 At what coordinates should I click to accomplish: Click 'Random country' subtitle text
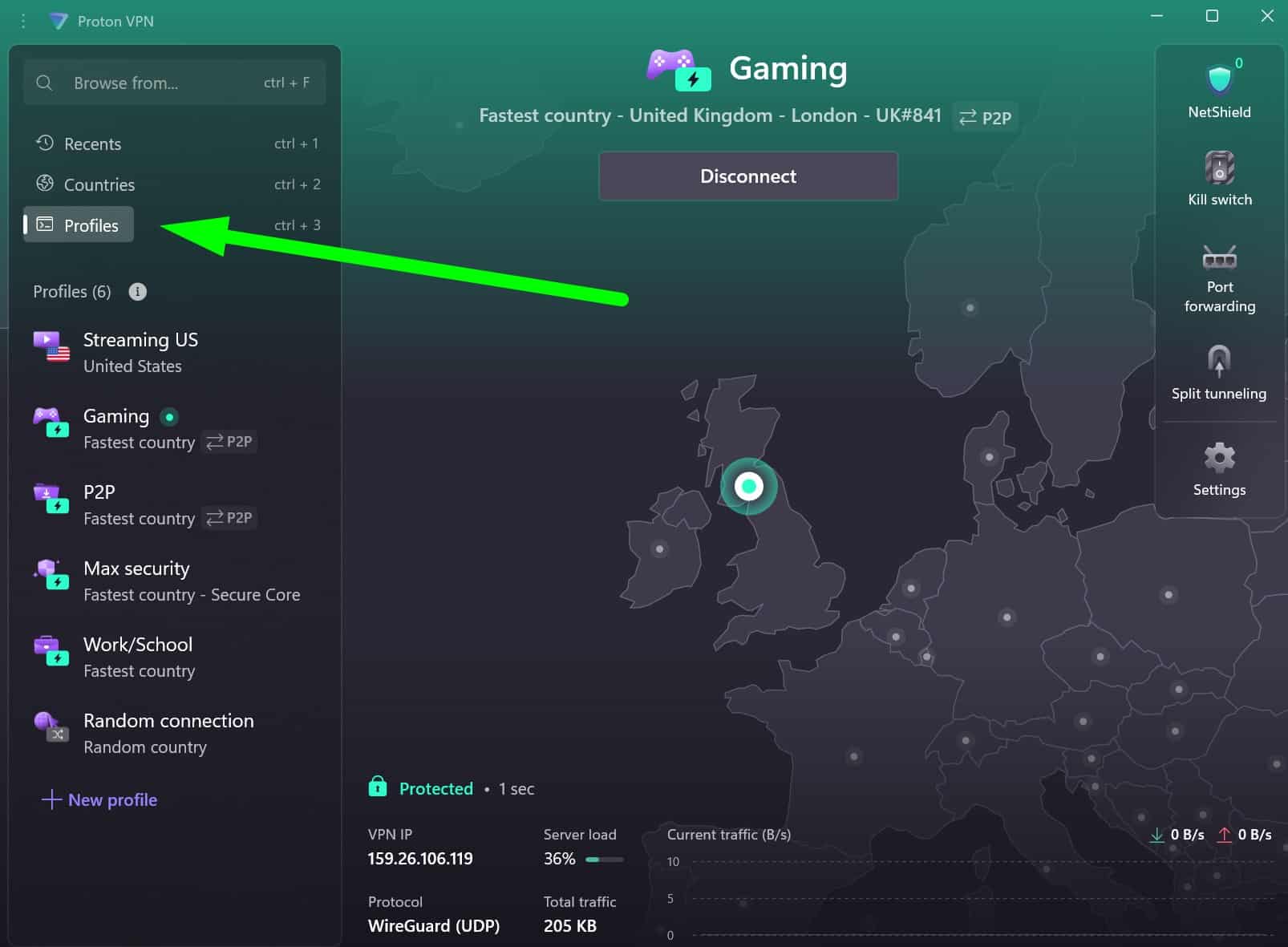[x=145, y=747]
